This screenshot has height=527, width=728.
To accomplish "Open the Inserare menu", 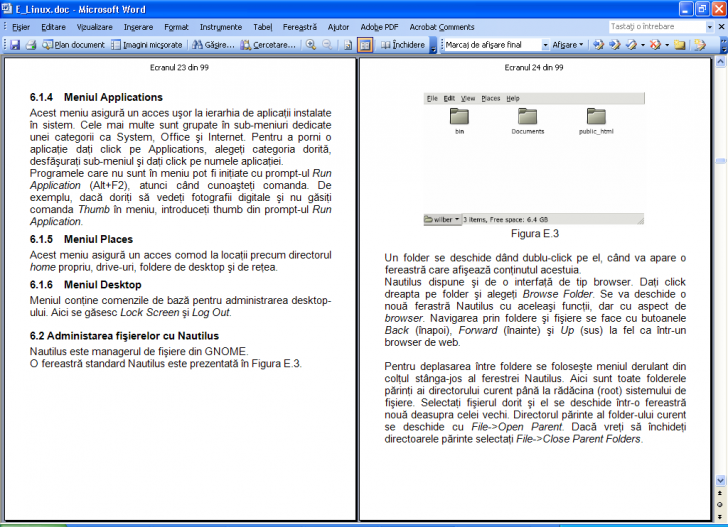I will click(138, 27).
